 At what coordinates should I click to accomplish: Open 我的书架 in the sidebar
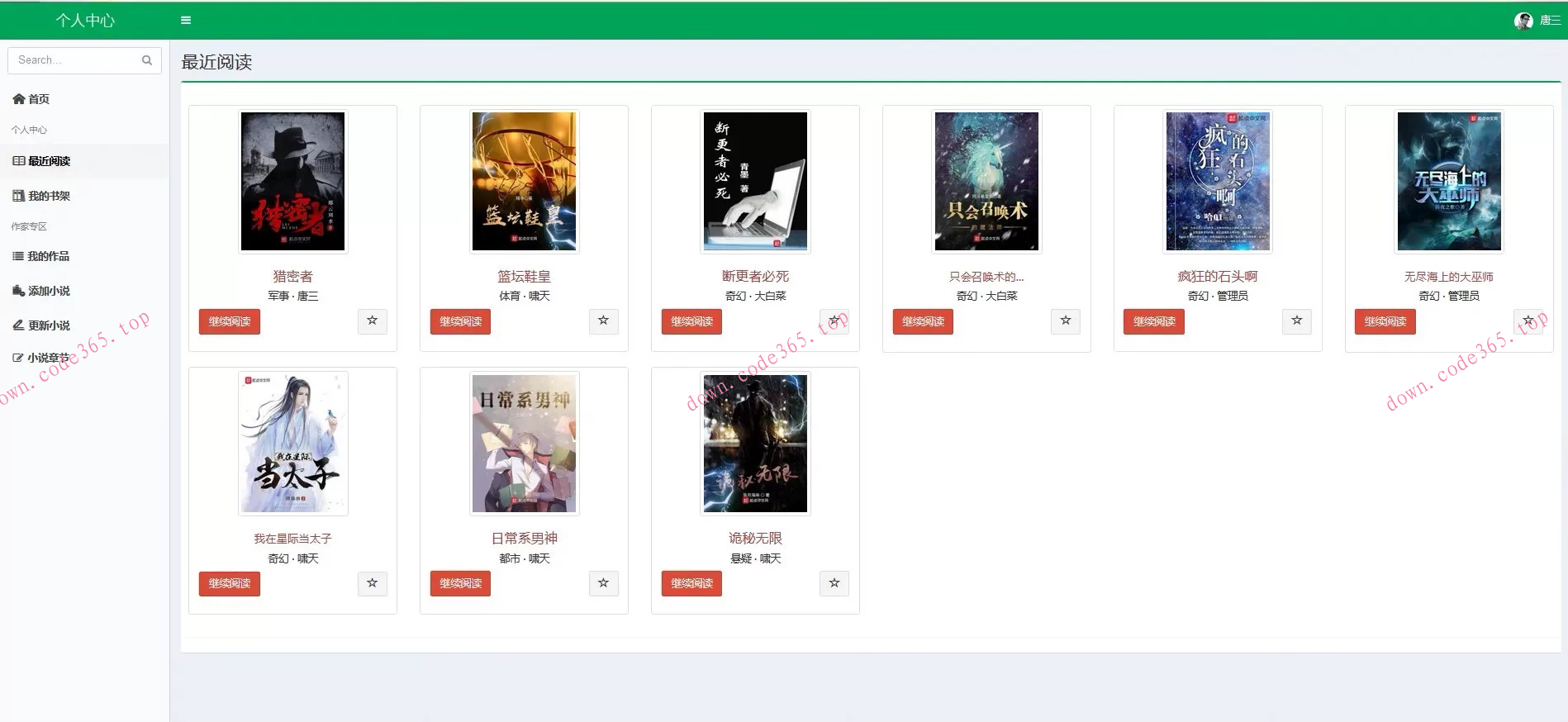(84, 196)
